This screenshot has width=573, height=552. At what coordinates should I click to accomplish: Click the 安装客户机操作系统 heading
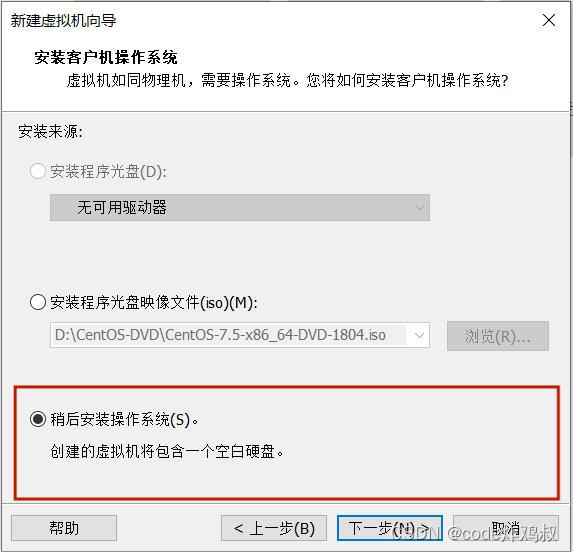tap(106, 57)
